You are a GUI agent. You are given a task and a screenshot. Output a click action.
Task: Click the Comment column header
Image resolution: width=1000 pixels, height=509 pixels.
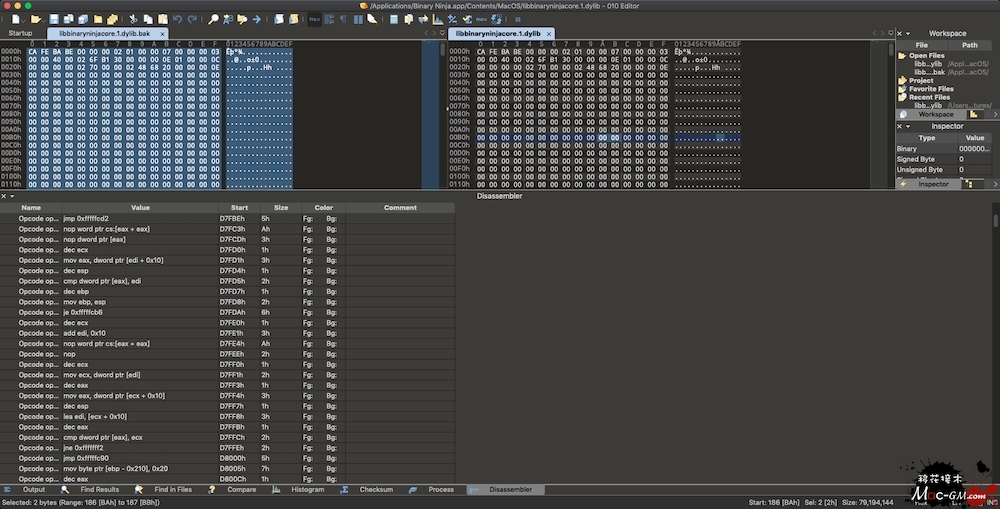tap(400, 207)
